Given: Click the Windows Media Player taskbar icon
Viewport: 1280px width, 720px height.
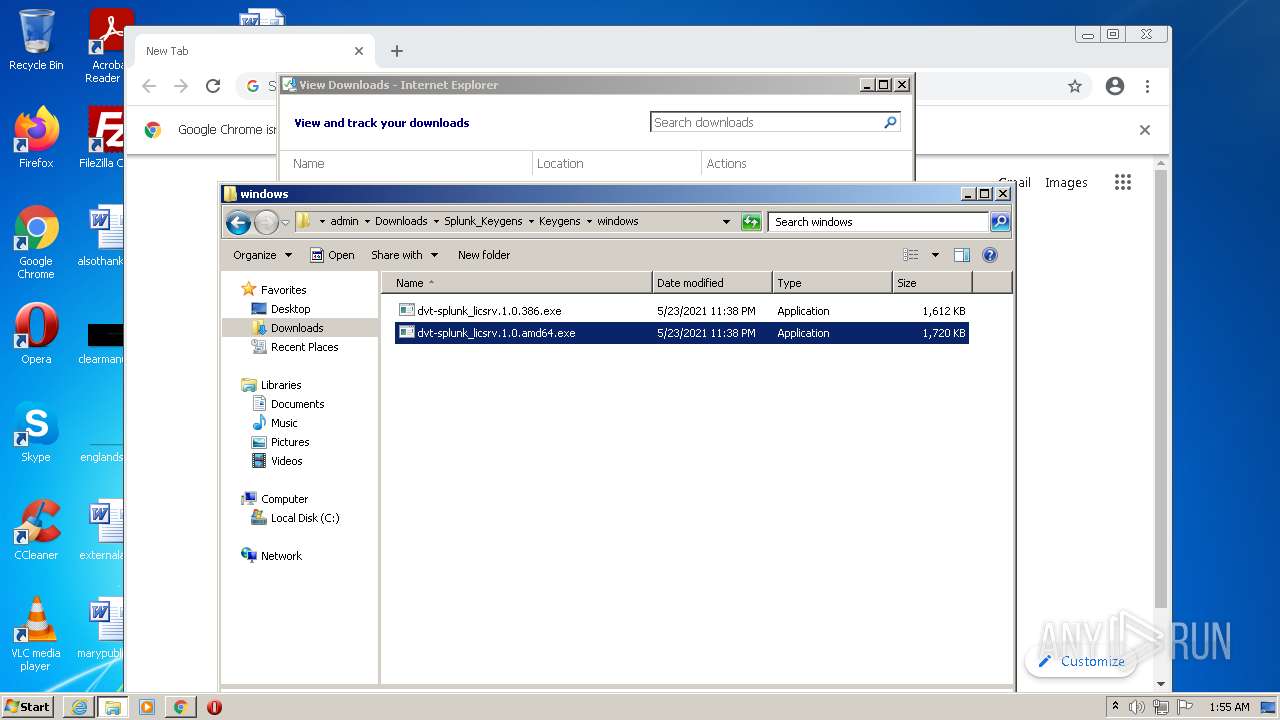Looking at the screenshot, I should point(147,707).
